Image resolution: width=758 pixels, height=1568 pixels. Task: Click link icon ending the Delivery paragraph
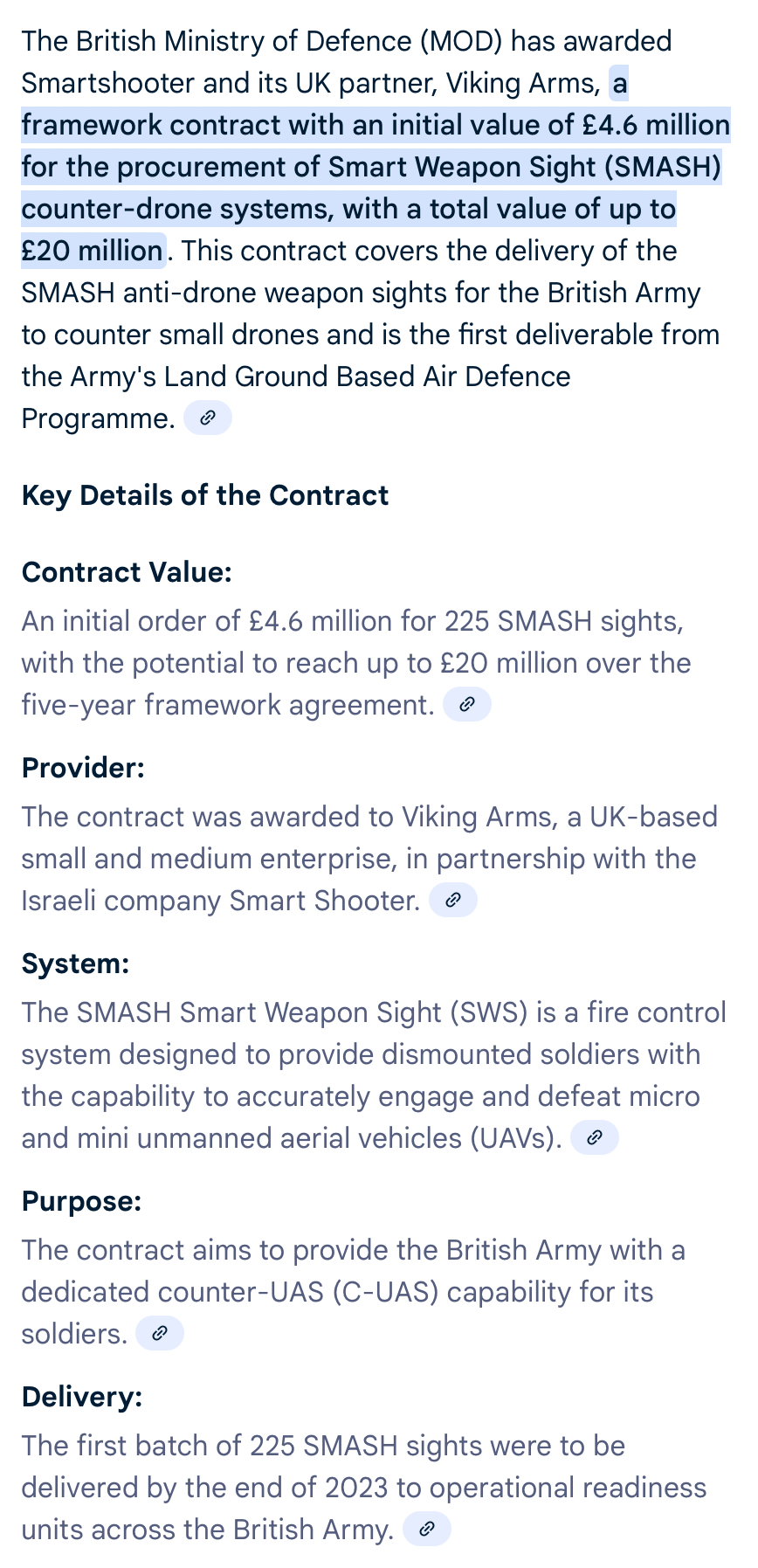[x=427, y=1530]
